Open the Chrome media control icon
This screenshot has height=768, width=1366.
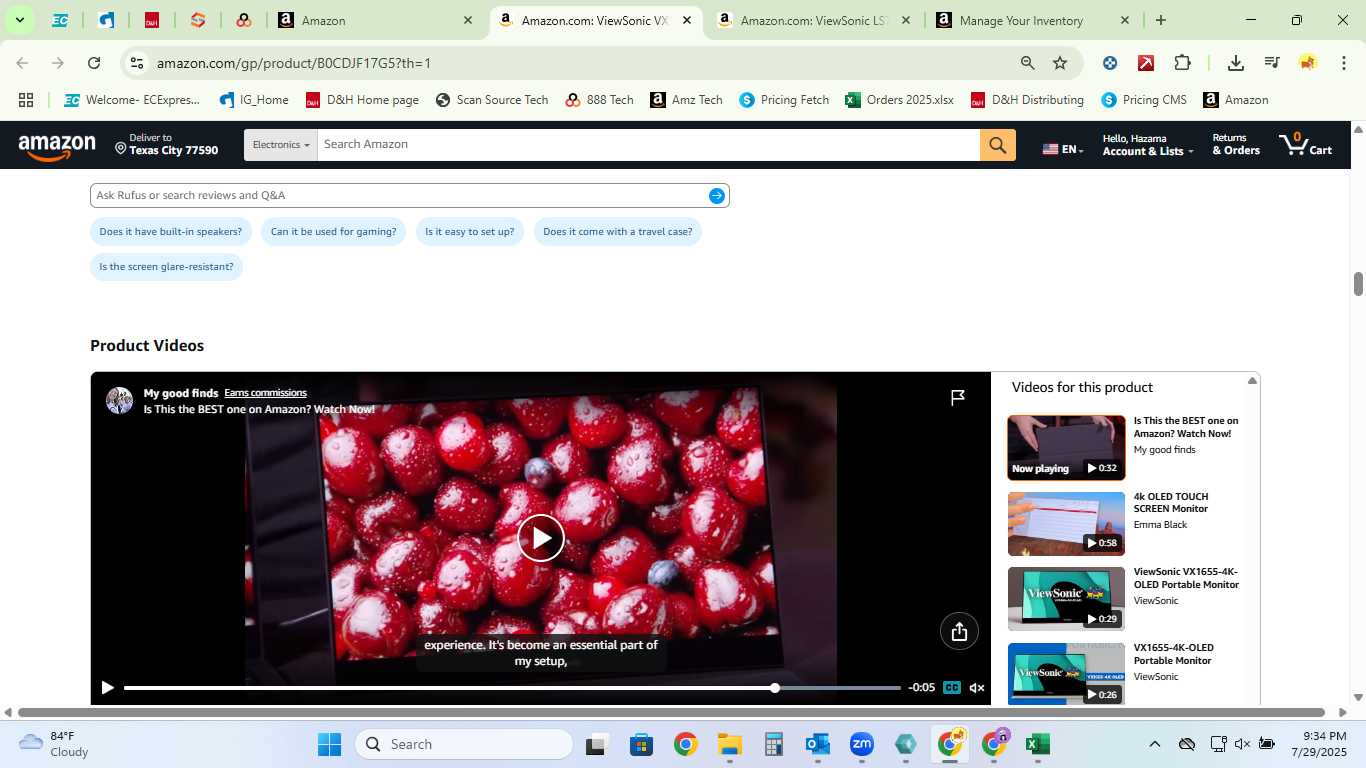1272,63
